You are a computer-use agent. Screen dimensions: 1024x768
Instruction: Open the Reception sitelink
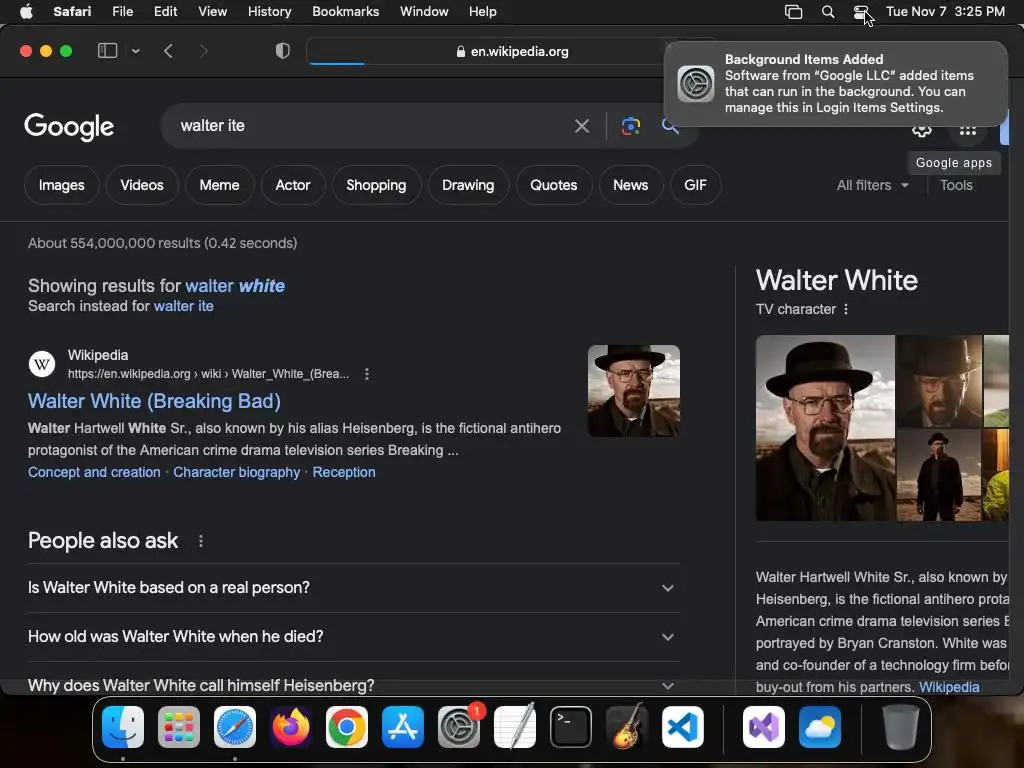point(344,472)
